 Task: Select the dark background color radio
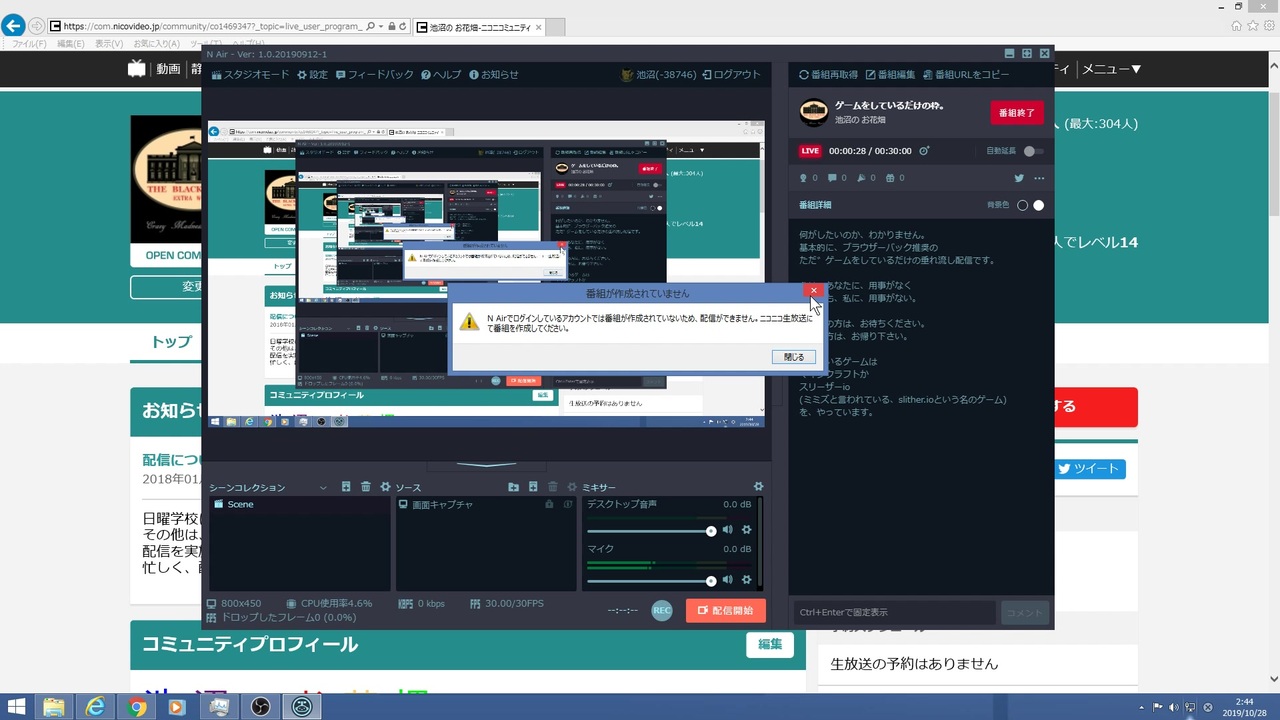pos(1022,205)
